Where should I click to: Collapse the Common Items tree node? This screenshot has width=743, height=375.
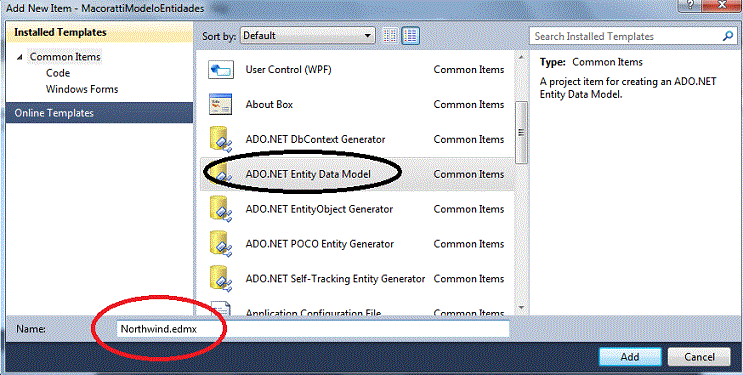pyautogui.click(x=19, y=57)
